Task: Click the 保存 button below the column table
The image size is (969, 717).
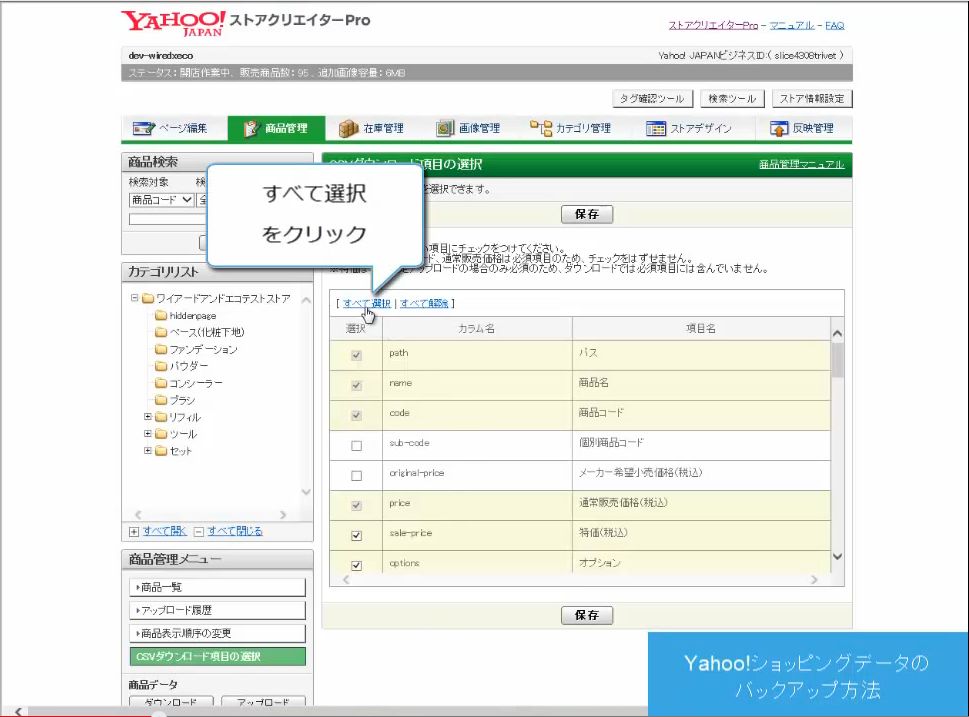Action: point(587,615)
